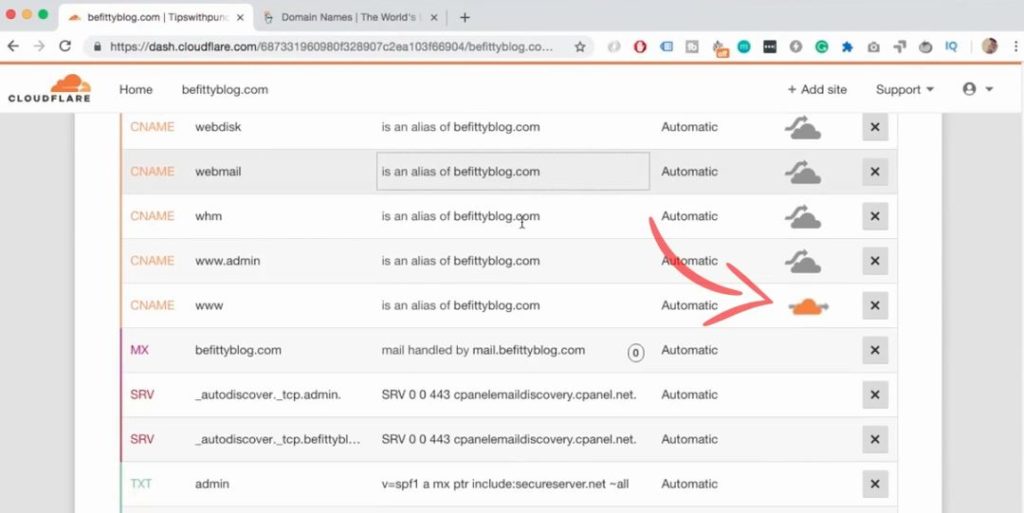The height and width of the screenshot is (513, 1024).
Task: Switch to the befittyblog.com browser tab
Action: (x=155, y=18)
